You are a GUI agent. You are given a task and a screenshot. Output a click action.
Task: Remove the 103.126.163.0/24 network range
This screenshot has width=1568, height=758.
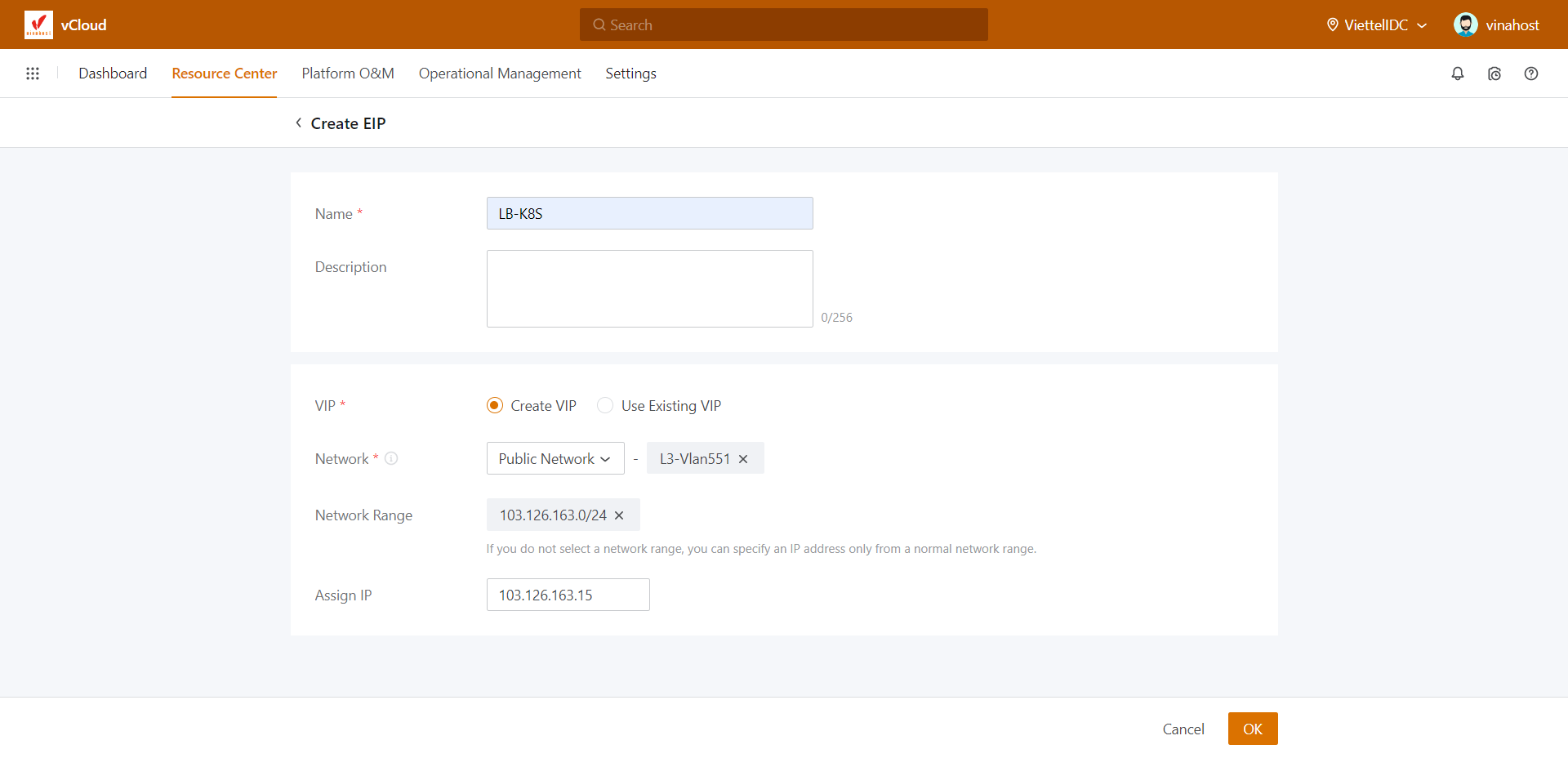coord(619,515)
